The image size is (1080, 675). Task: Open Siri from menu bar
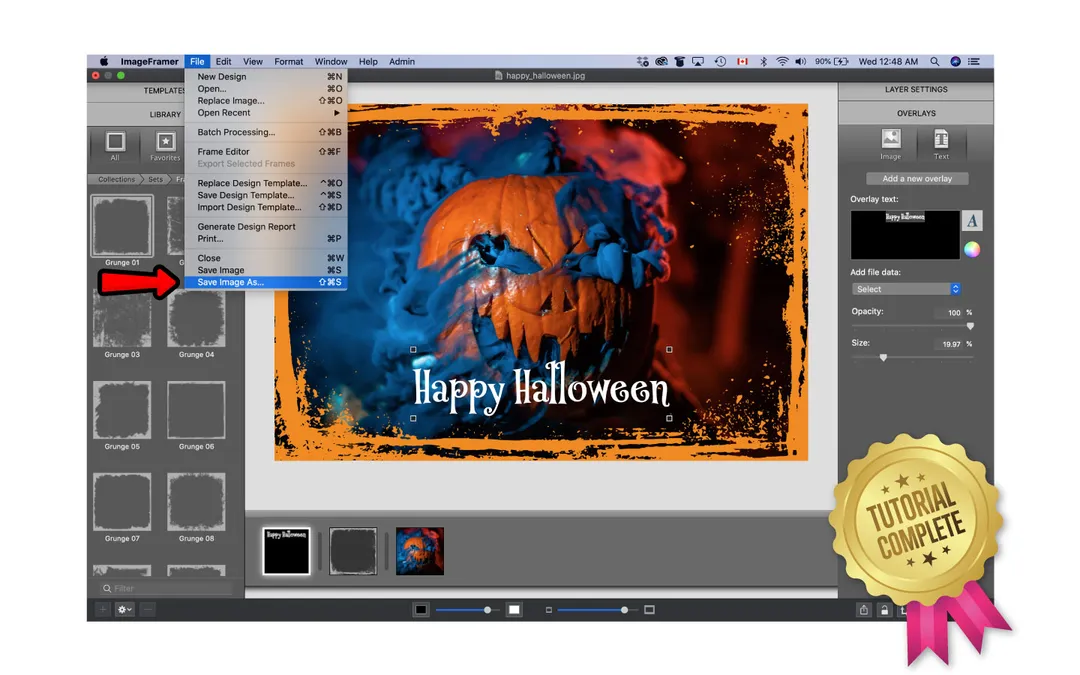tap(955, 61)
